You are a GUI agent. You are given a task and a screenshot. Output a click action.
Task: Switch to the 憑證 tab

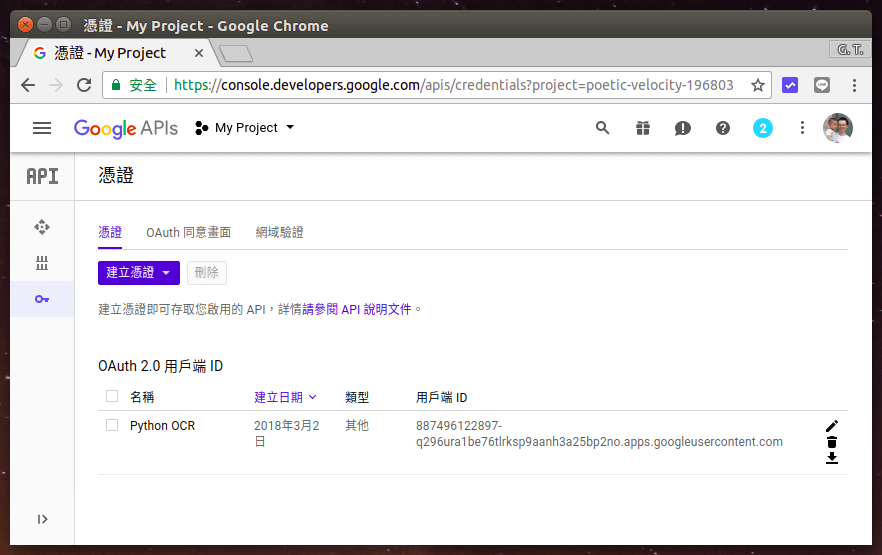110,233
